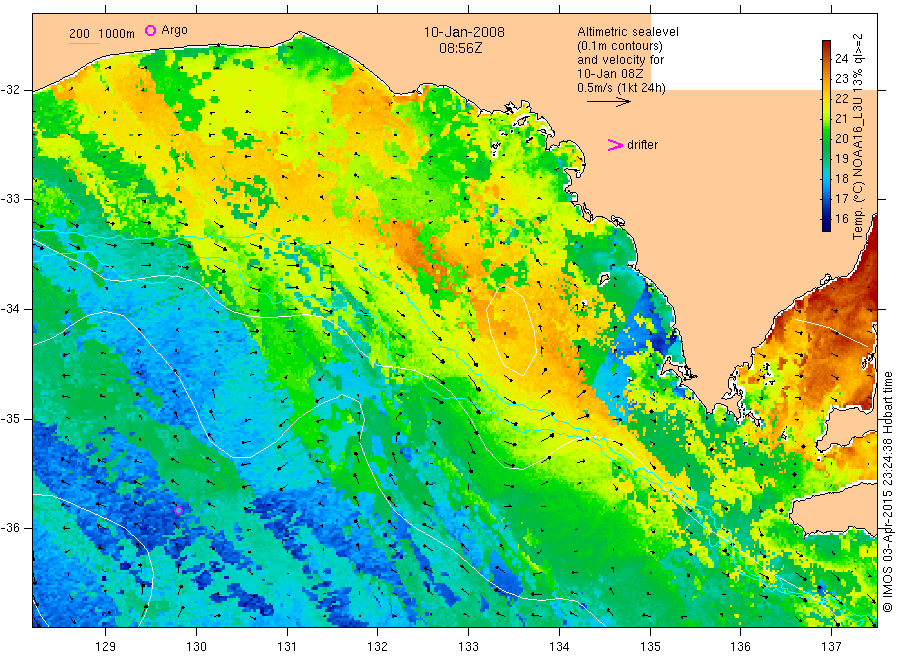Image resolution: width=900 pixels, height=660 pixels.
Task: Click the 'Altimetric sealevel' caption line
Action: click(628, 32)
